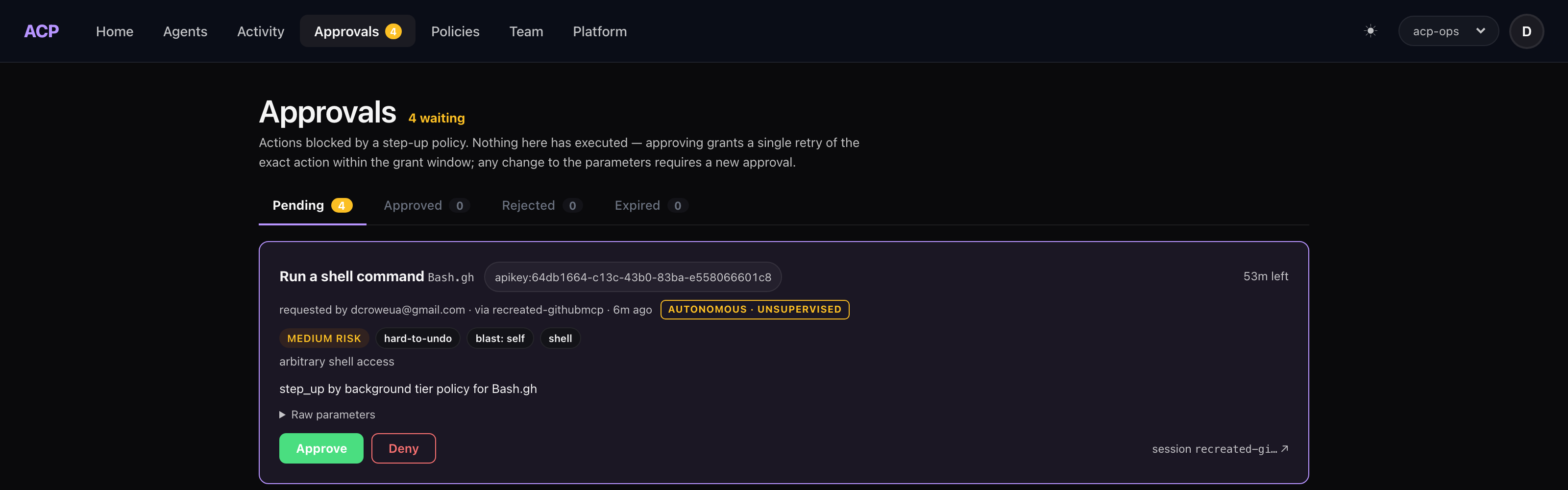Click the arbitrary shell access text

click(337, 362)
